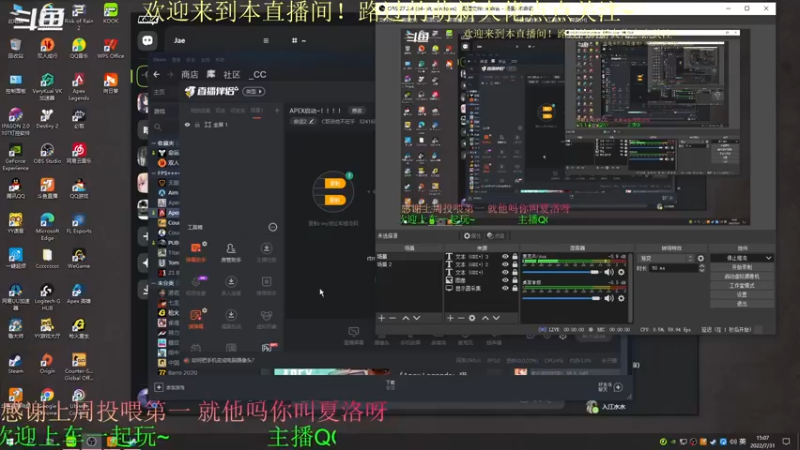The image size is (800, 450).
Task: Open 设置 in OBS controls
Action: tap(742, 295)
